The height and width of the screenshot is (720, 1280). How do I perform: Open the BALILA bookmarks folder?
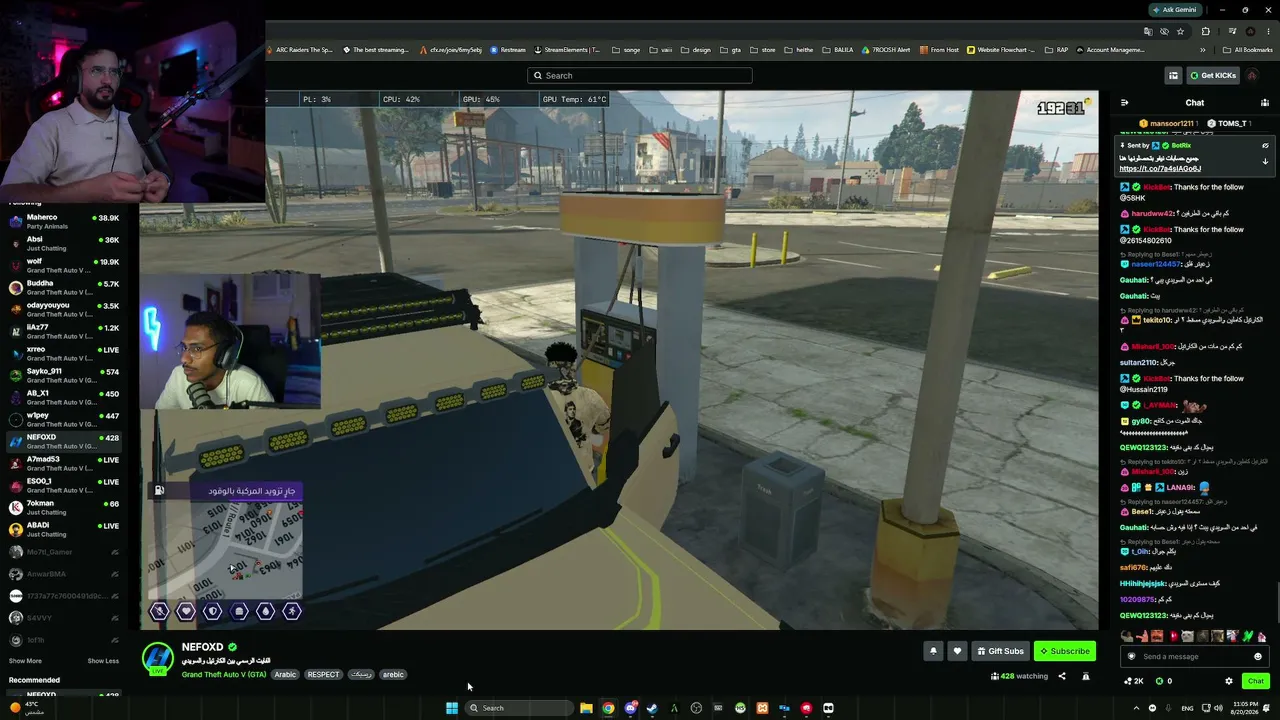pos(838,50)
